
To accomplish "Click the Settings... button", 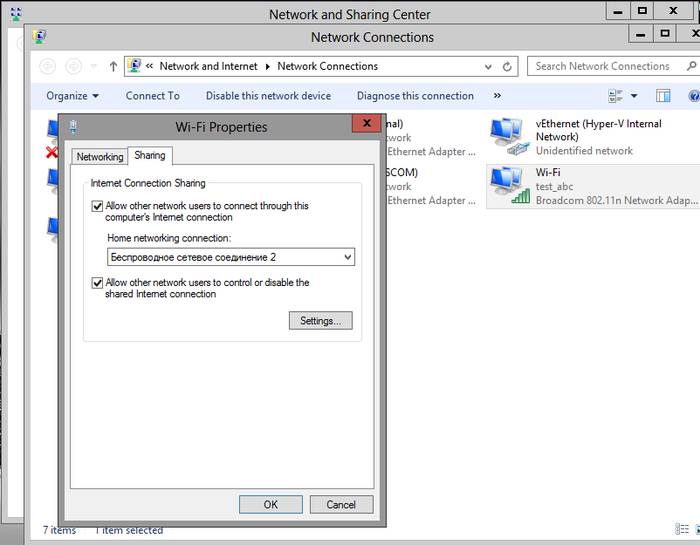I will (320, 321).
